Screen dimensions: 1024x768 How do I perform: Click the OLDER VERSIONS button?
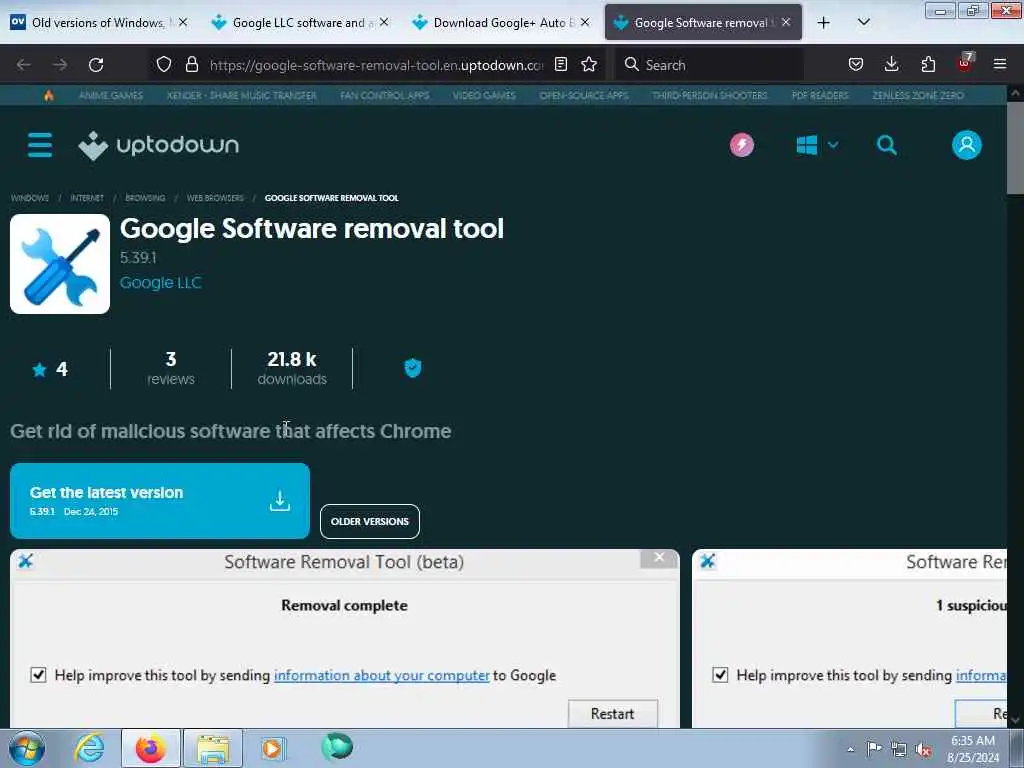tap(370, 521)
